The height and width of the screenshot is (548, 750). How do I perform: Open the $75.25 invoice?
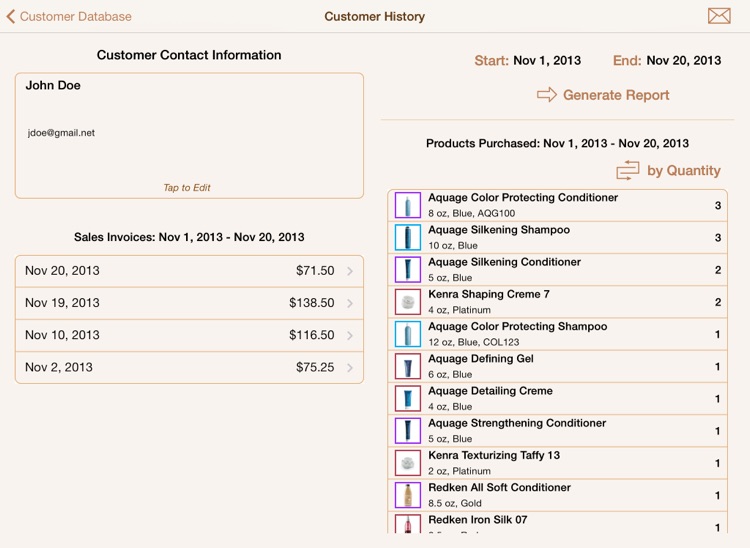[189, 368]
